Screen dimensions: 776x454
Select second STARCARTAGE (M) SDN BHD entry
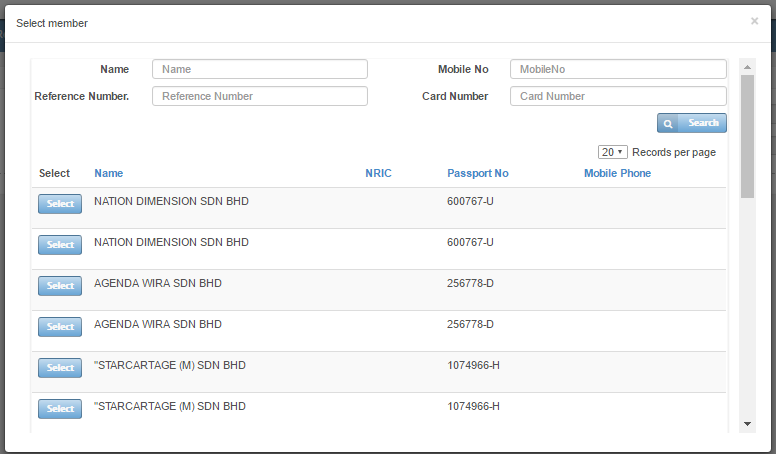click(60, 409)
